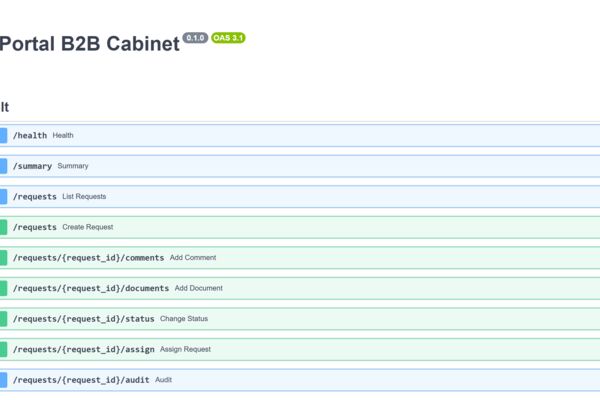600x400 pixels.
Task: Expand the /requests Create Request row
Action: (300, 227)
